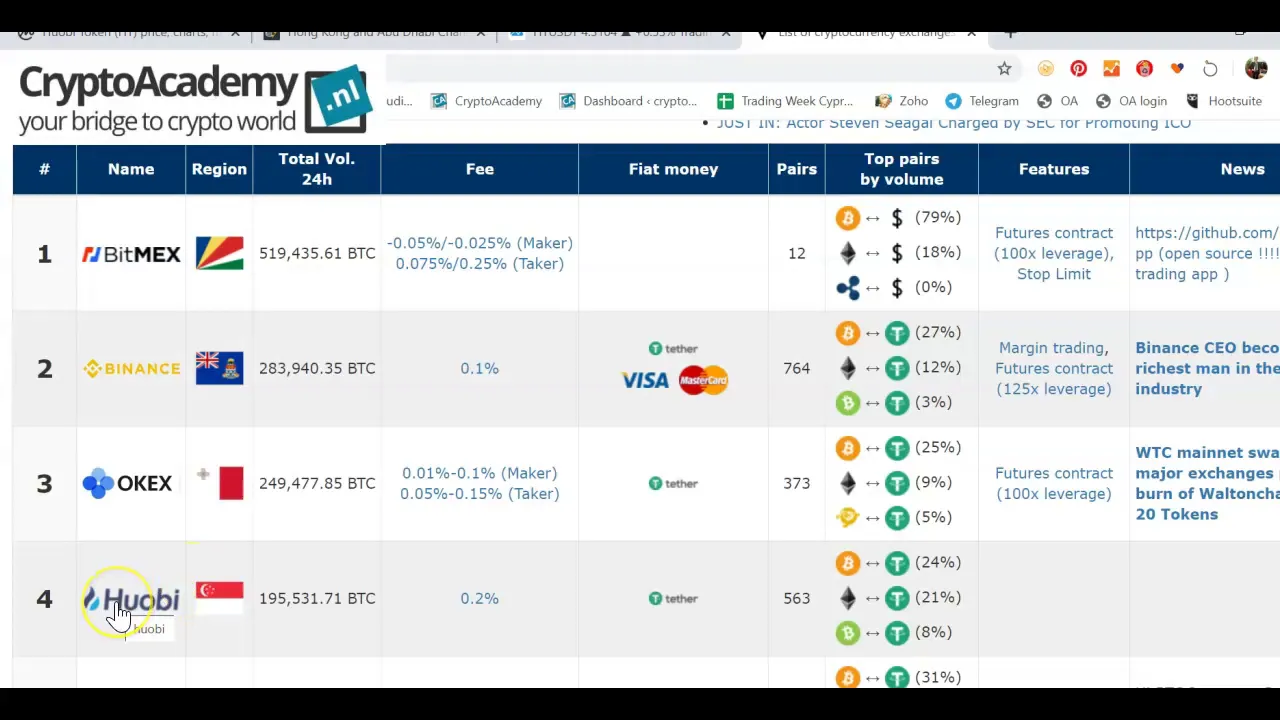The width and height of the screenshot is (1280, 720).
Task: Open the browser profile avatar
Action: (1256, 69)
